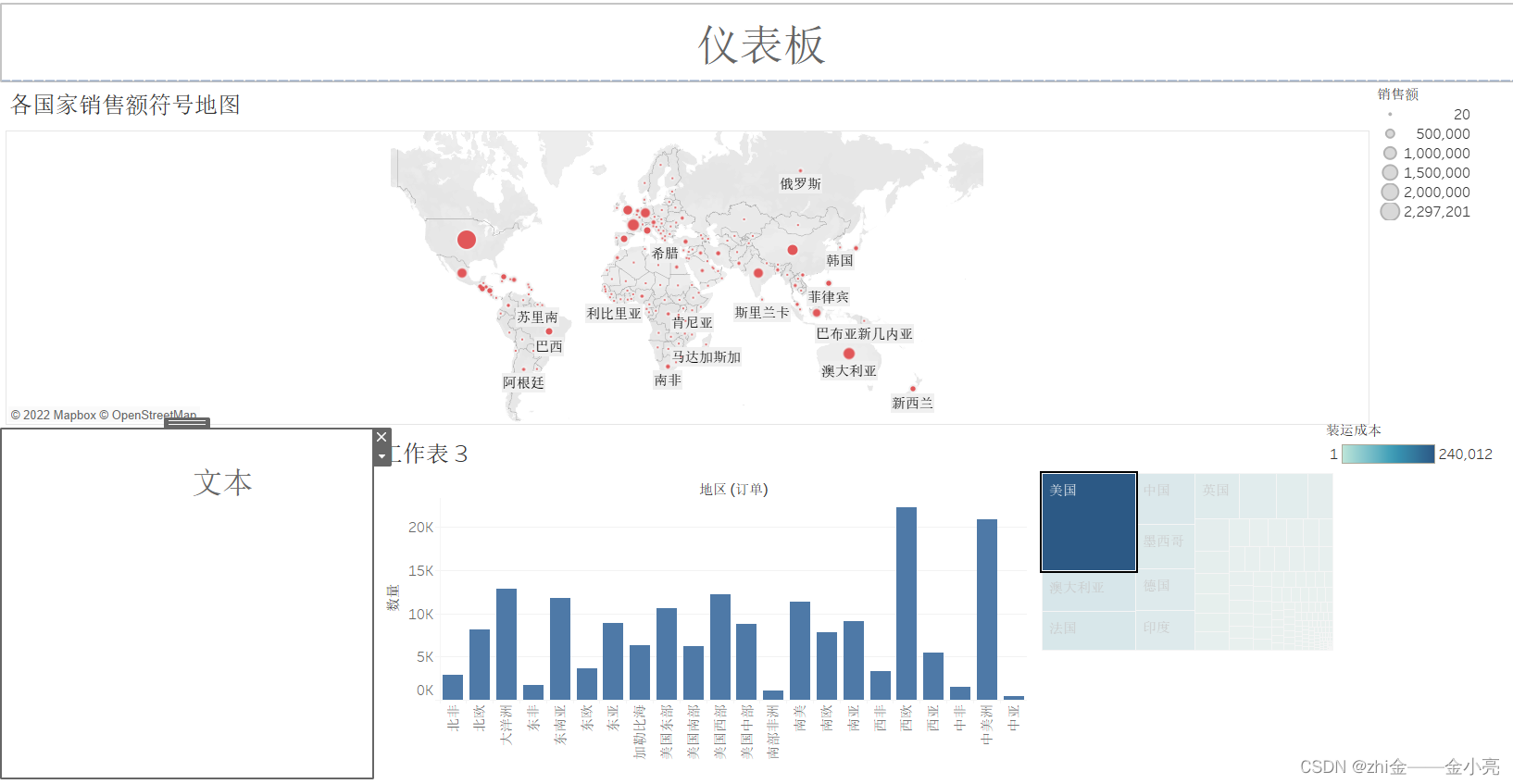
Task: Select the 东南亚 bar in the chart
Action: click(560, 648)
